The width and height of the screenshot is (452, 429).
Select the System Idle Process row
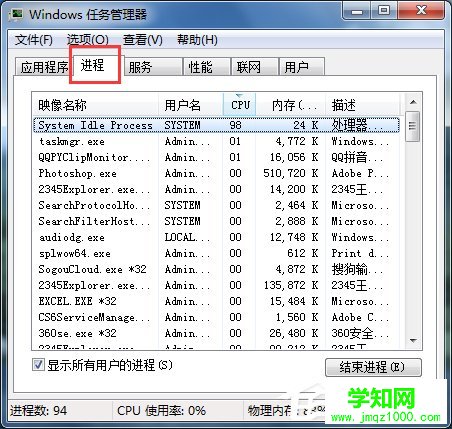pyautogui.click(x=216, y=125)
